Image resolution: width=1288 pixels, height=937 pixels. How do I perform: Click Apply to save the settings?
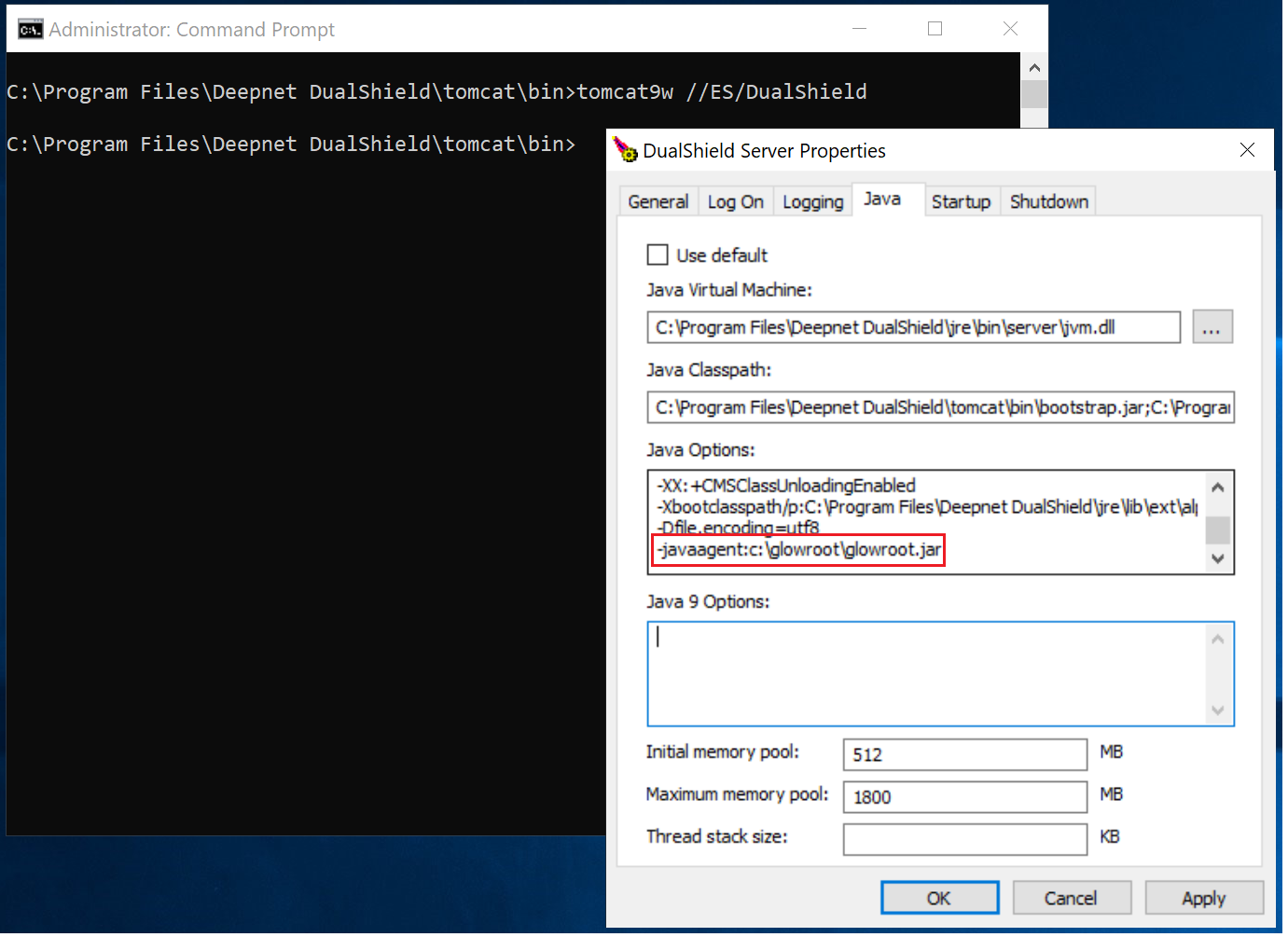tap(1203, 899)
